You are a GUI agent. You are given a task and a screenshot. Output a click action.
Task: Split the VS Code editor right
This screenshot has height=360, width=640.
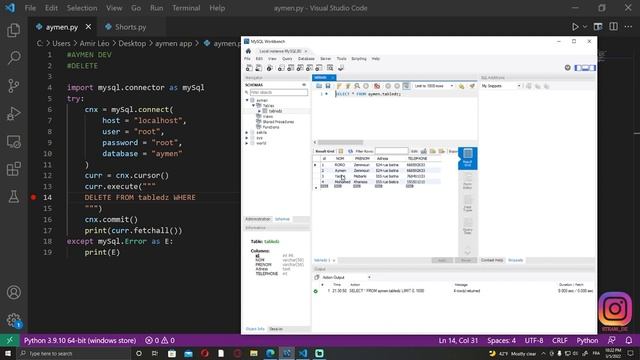coord(613,27)
